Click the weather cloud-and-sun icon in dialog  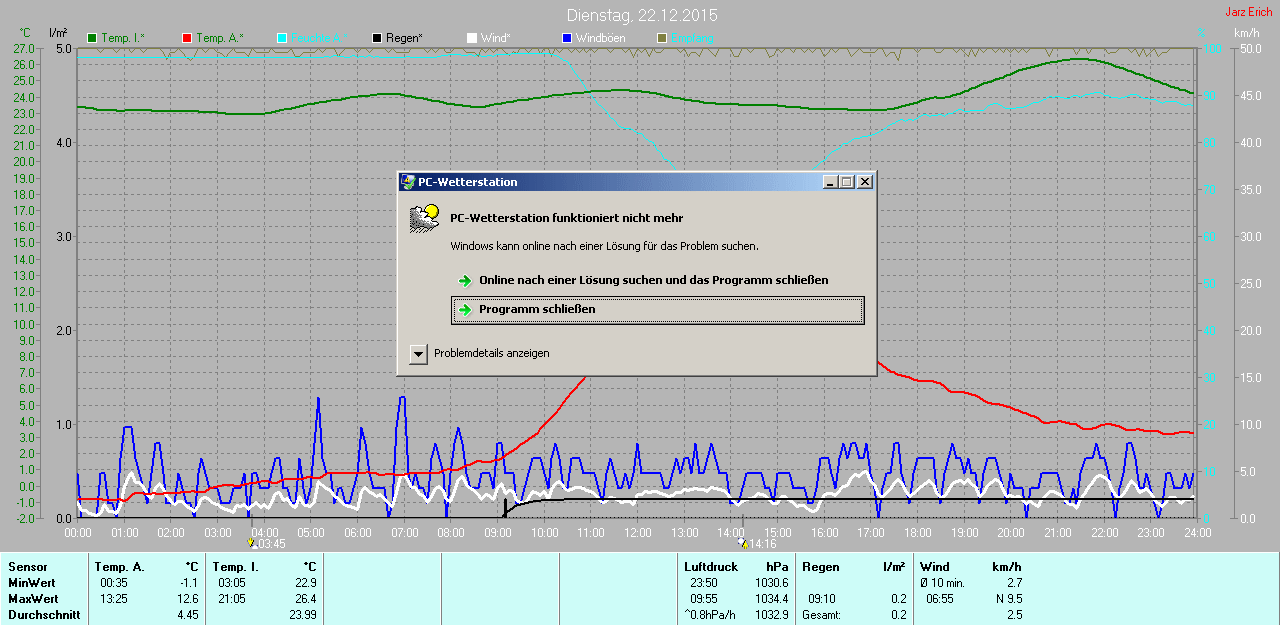[x=425, y=217]
